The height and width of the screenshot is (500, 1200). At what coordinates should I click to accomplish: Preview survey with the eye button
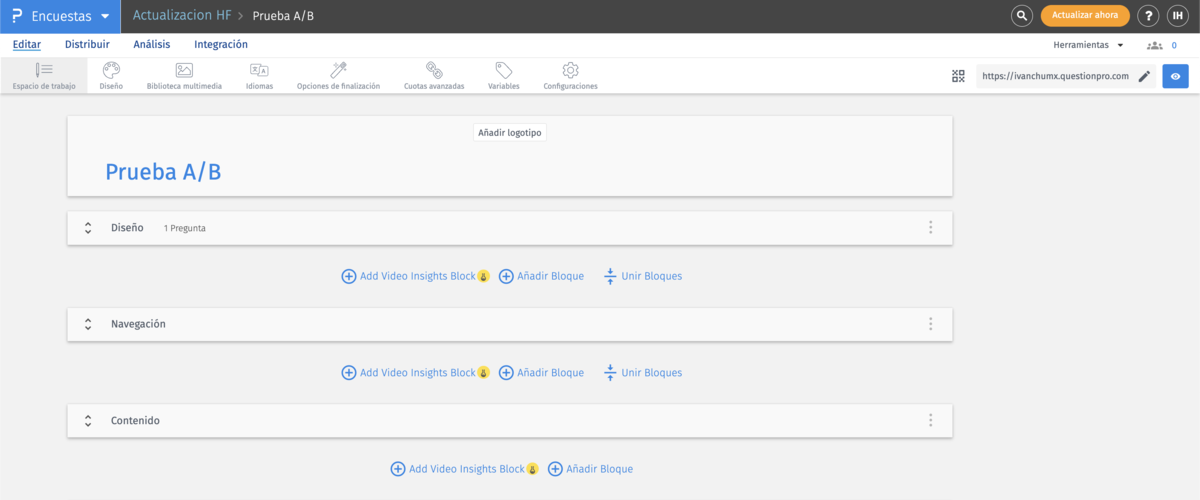(x=1175, y=76)
